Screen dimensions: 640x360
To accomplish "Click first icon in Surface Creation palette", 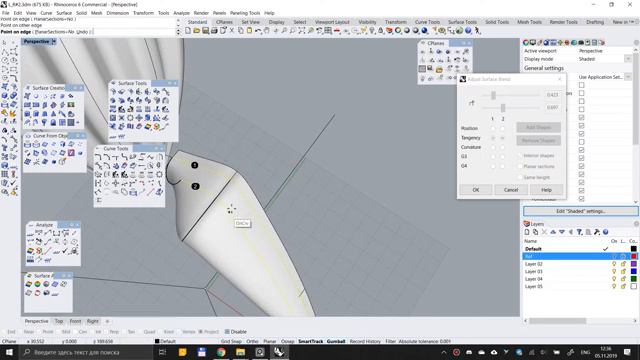I will [27, 96].
